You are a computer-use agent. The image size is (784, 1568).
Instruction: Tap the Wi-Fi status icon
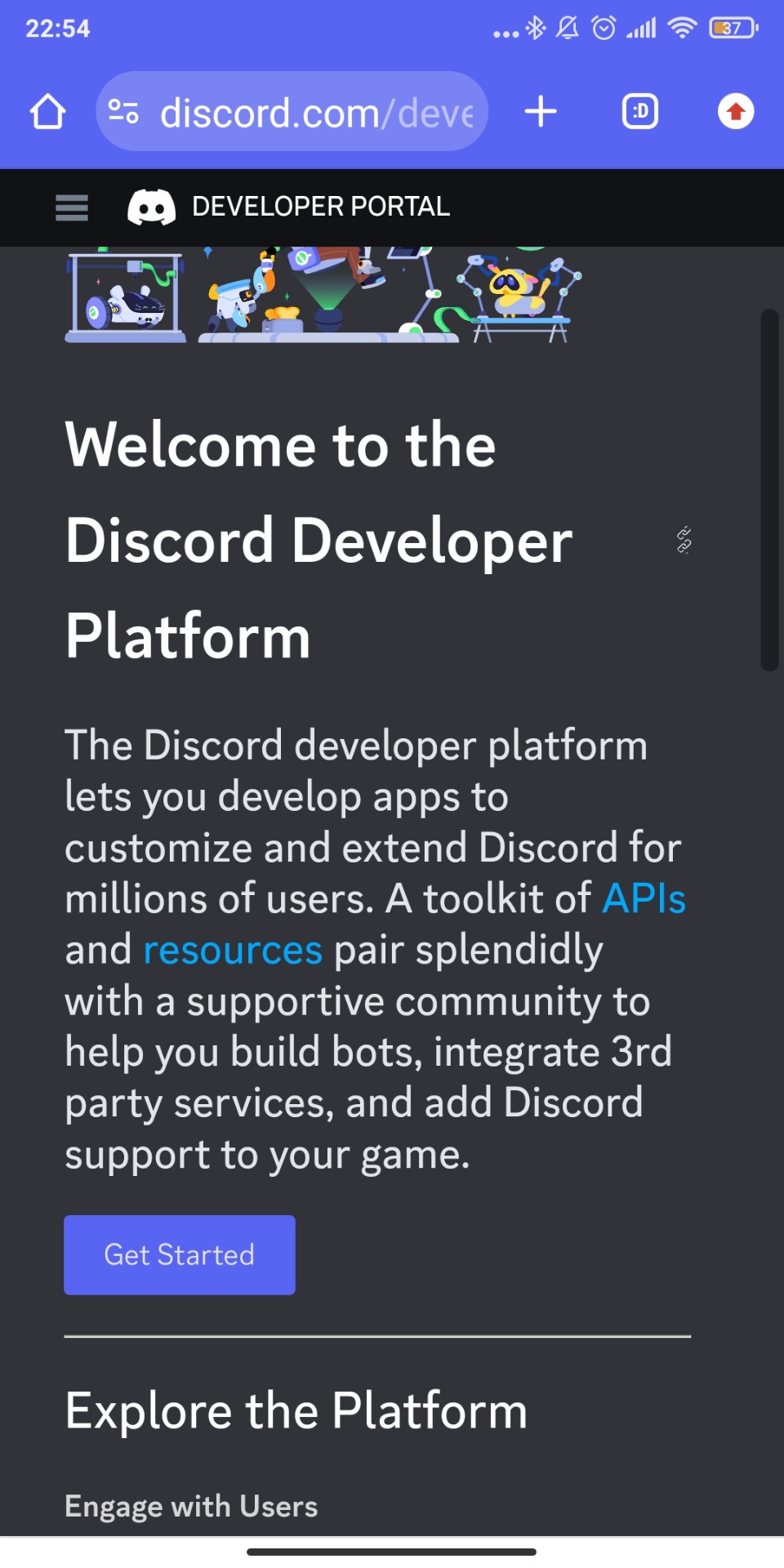click(681, 29)
